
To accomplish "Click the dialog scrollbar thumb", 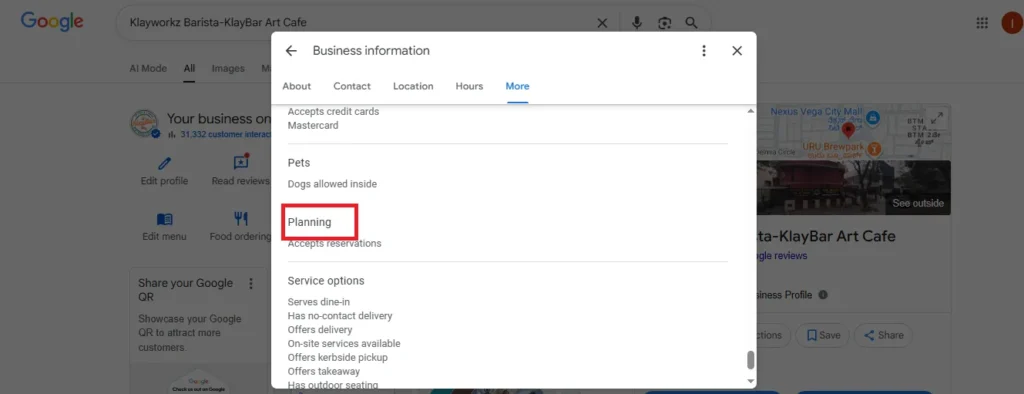I will coord(750,360).
